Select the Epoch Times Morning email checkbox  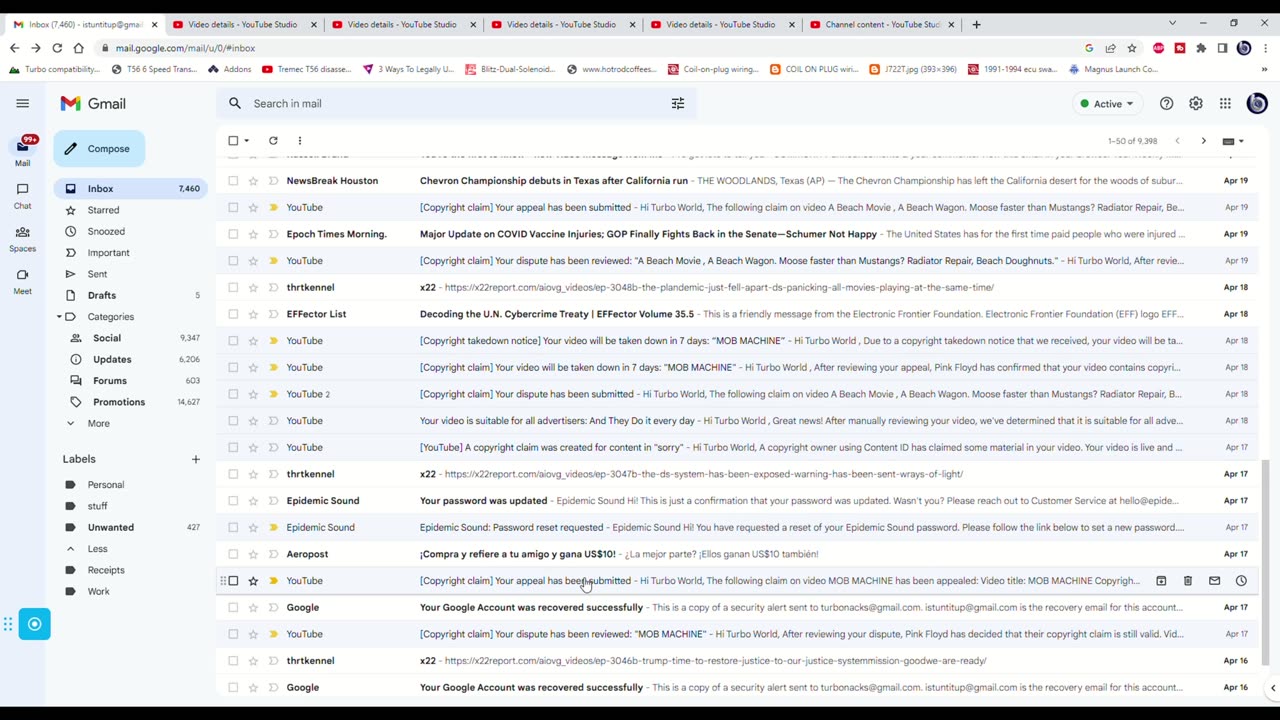233,234
